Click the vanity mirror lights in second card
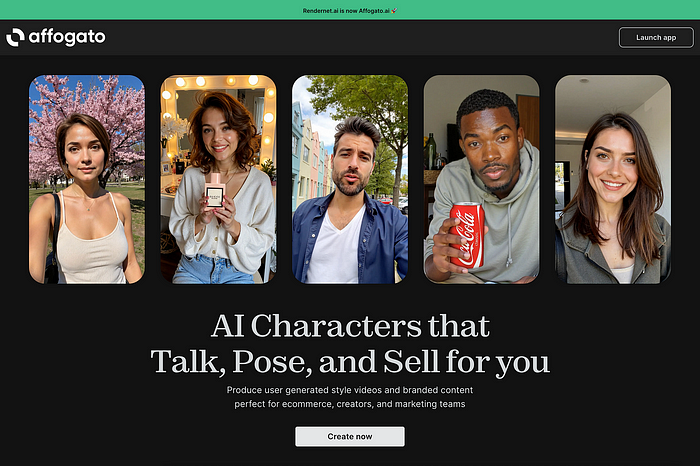Screen dimensions: 700x466 tap(218, 81)
